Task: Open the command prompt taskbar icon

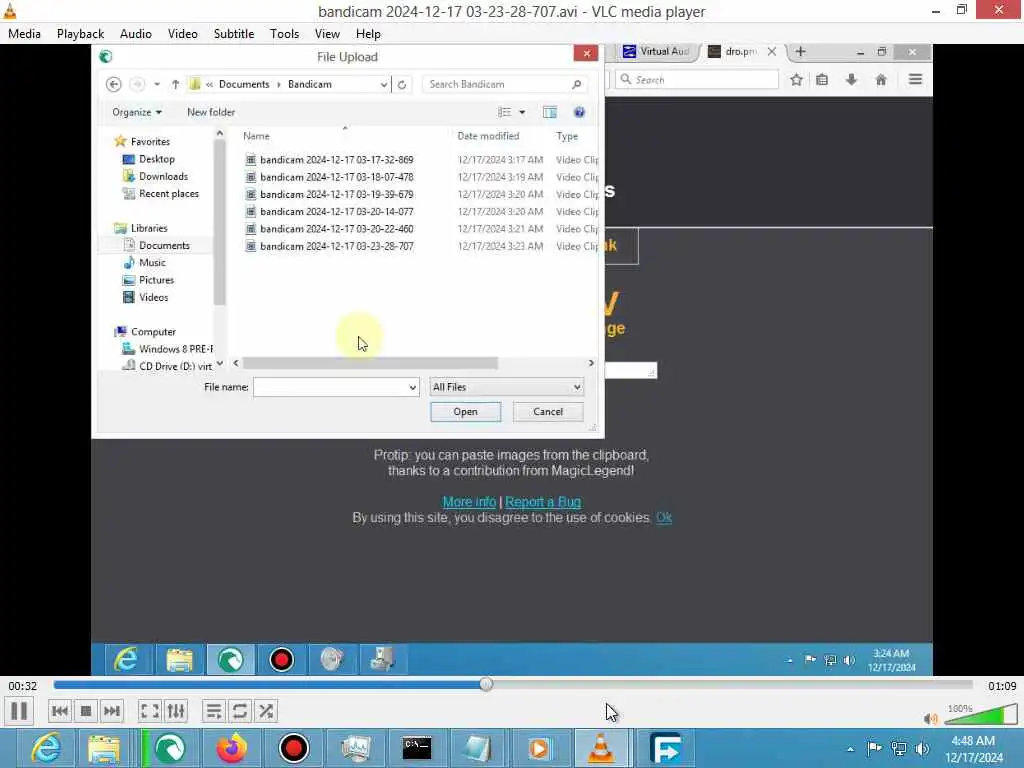Action: [417, 748]
